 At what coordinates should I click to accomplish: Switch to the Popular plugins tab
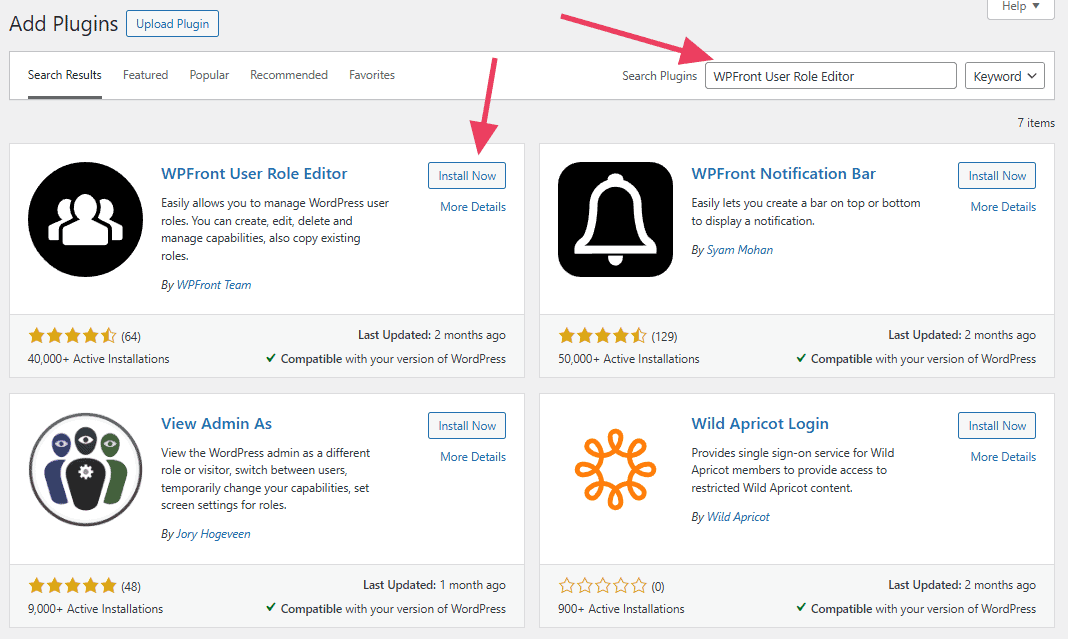(x=208, y=74)
